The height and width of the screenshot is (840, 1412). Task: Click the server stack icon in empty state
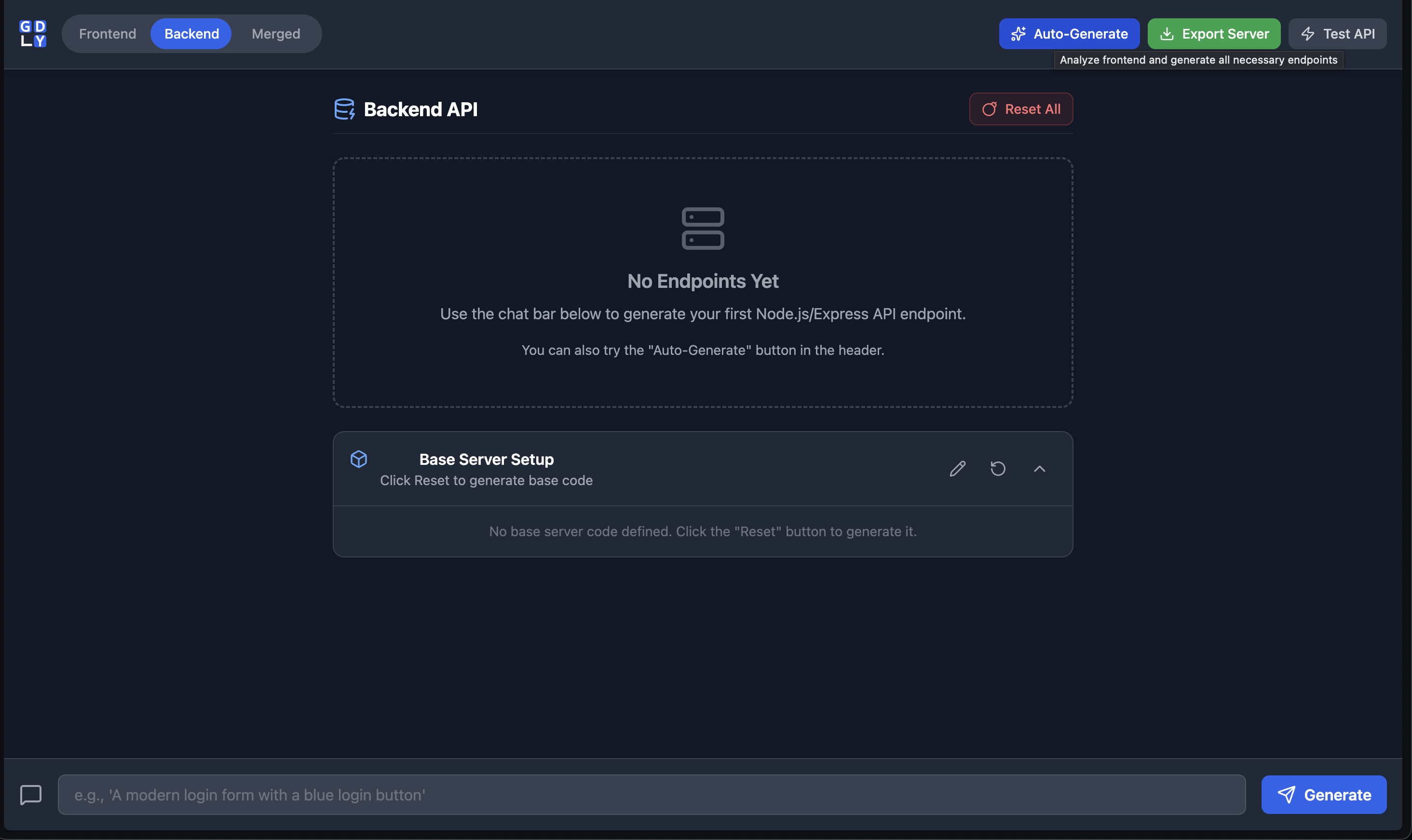coord(702,228)
